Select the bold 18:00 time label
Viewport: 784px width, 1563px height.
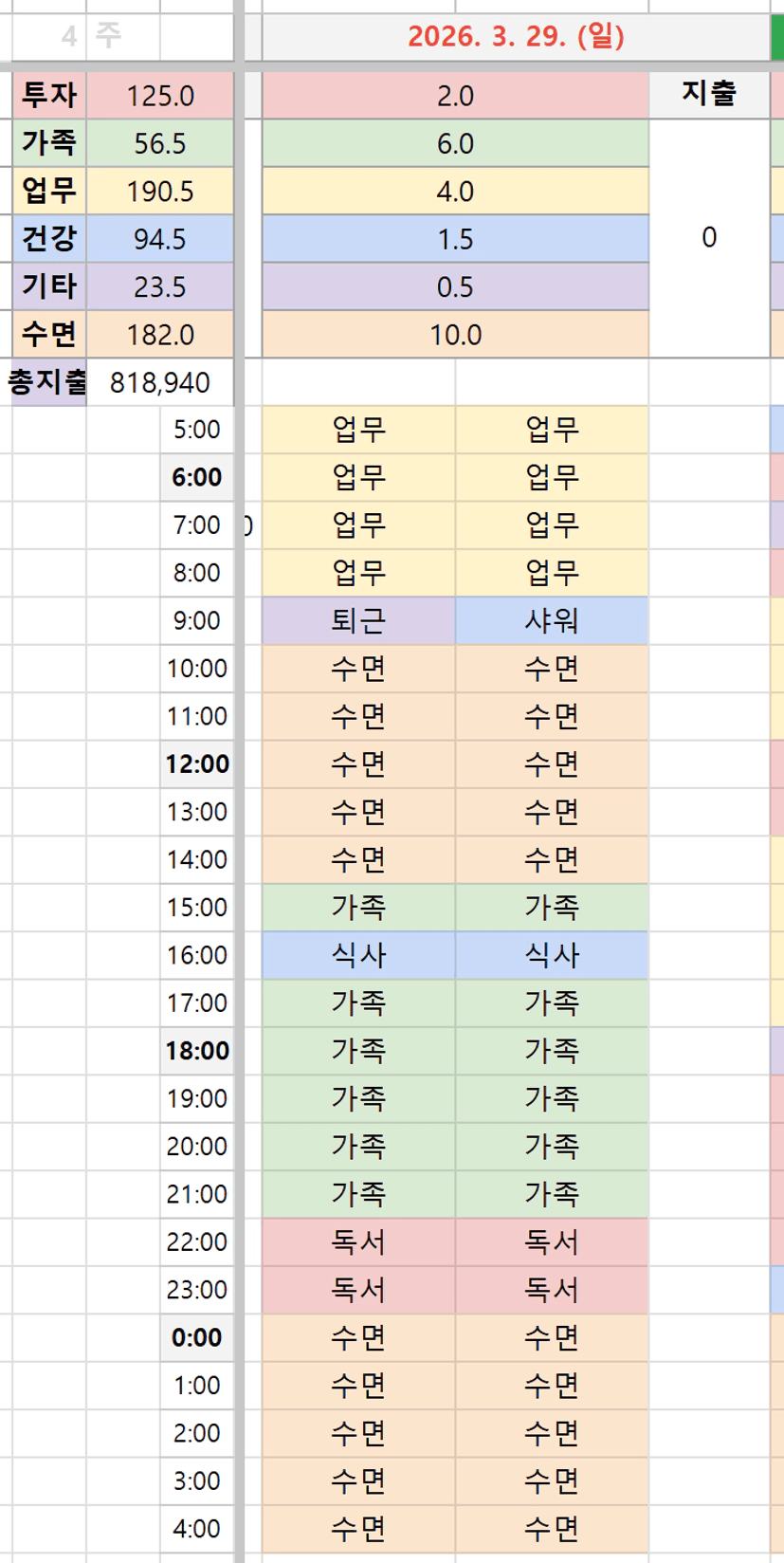197,1050
